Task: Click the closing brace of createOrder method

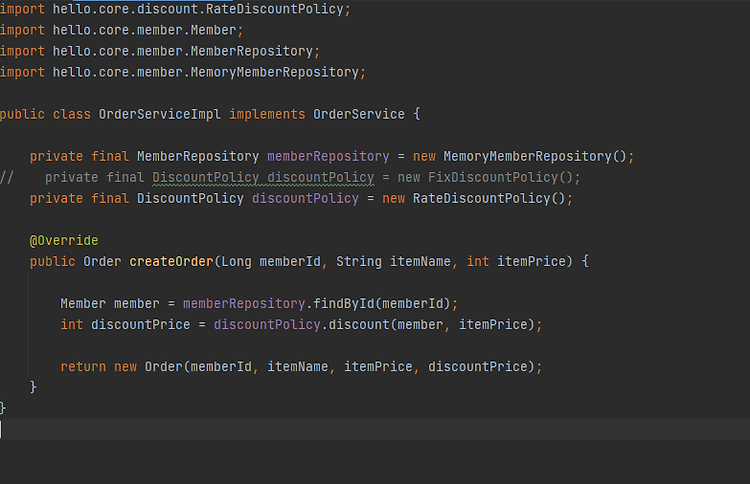Action: pyautogui.click(x=33, y=387)
